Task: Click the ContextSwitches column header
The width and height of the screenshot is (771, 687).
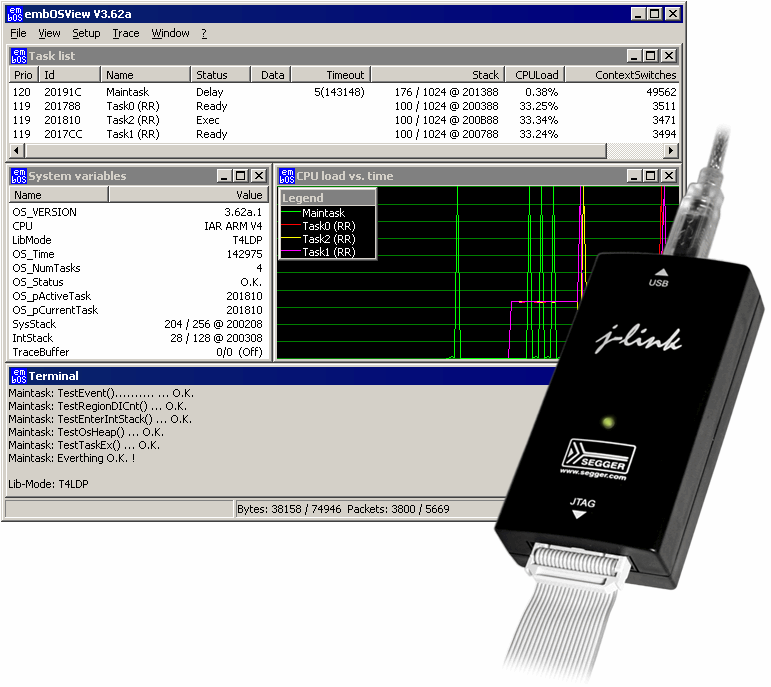Action: (623, 75)
